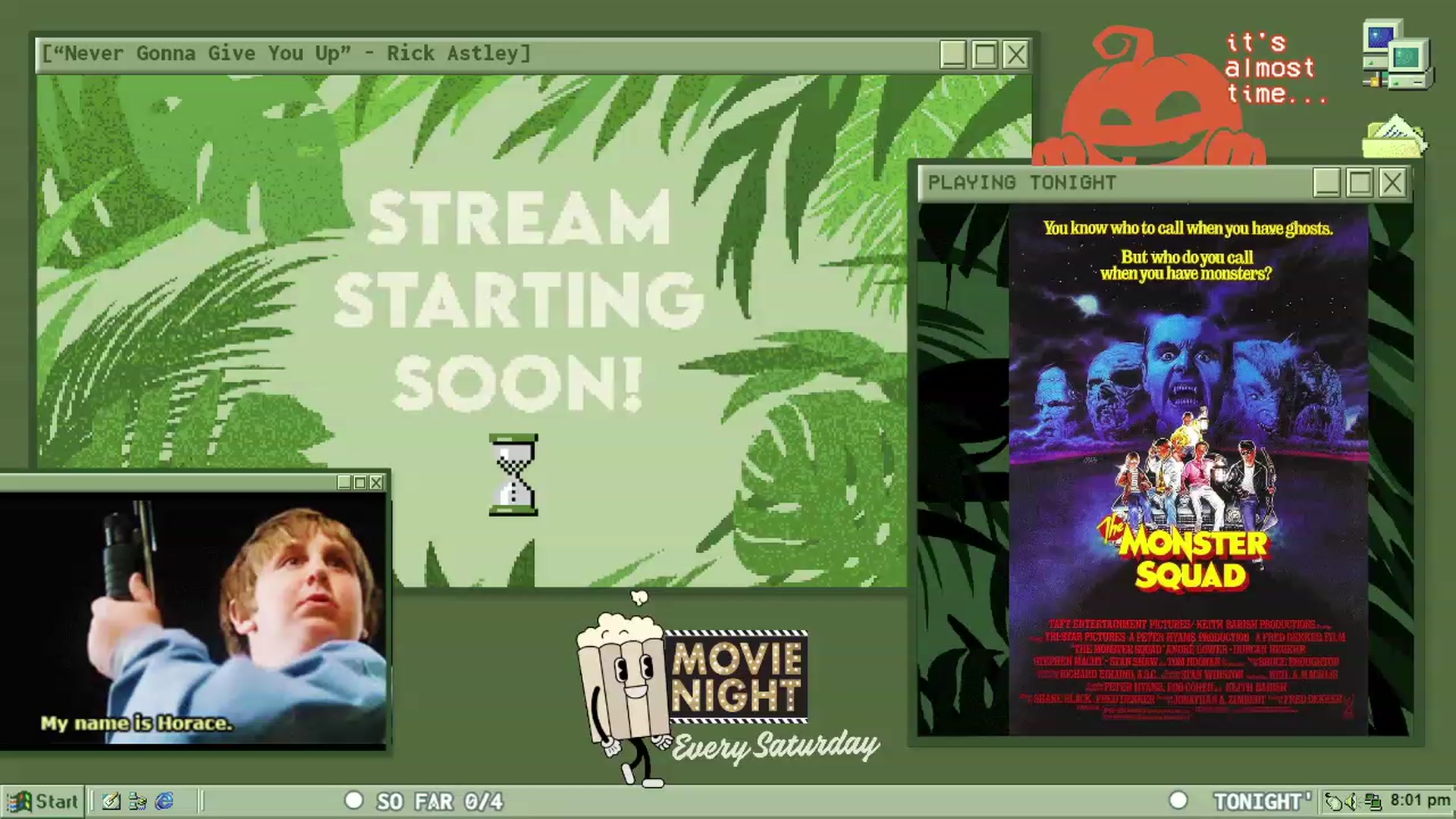Launch the notepad quick launch icon
This screenshot has height=819, width=1456.
coord(111,801)
